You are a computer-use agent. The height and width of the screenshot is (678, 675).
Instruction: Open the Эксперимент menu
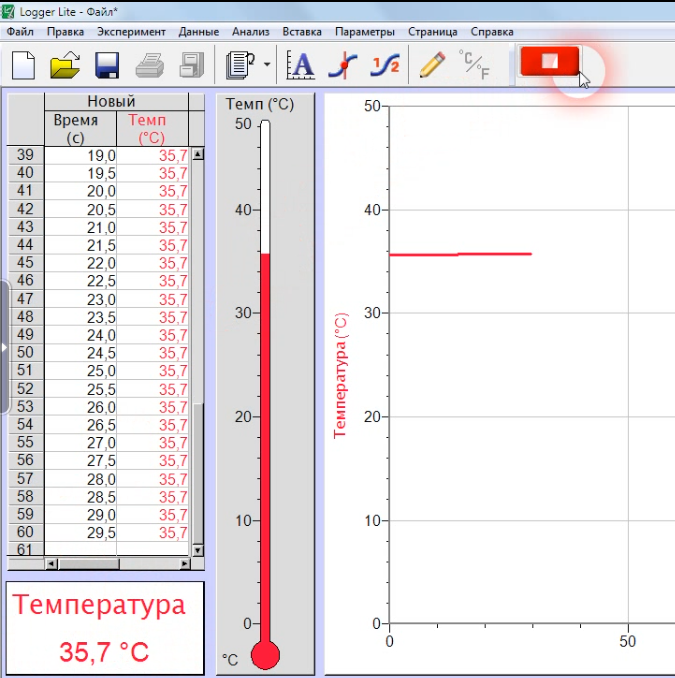[x=131, y=32]
